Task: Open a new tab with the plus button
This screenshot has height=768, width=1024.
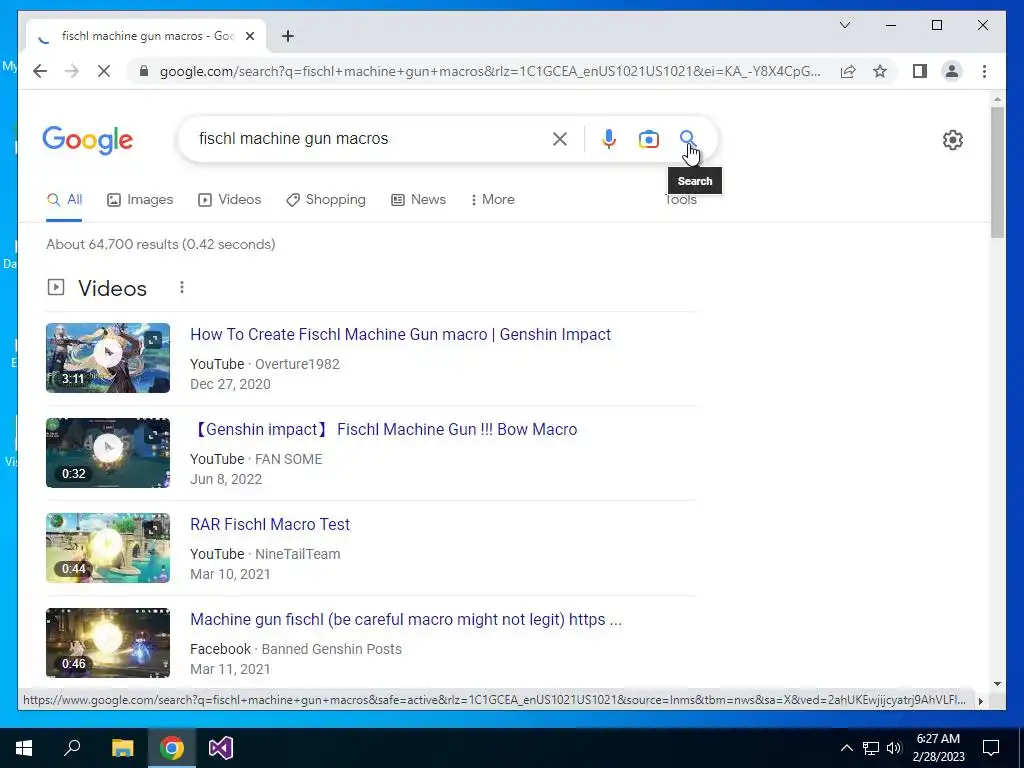Action: [x=287, y=36]
